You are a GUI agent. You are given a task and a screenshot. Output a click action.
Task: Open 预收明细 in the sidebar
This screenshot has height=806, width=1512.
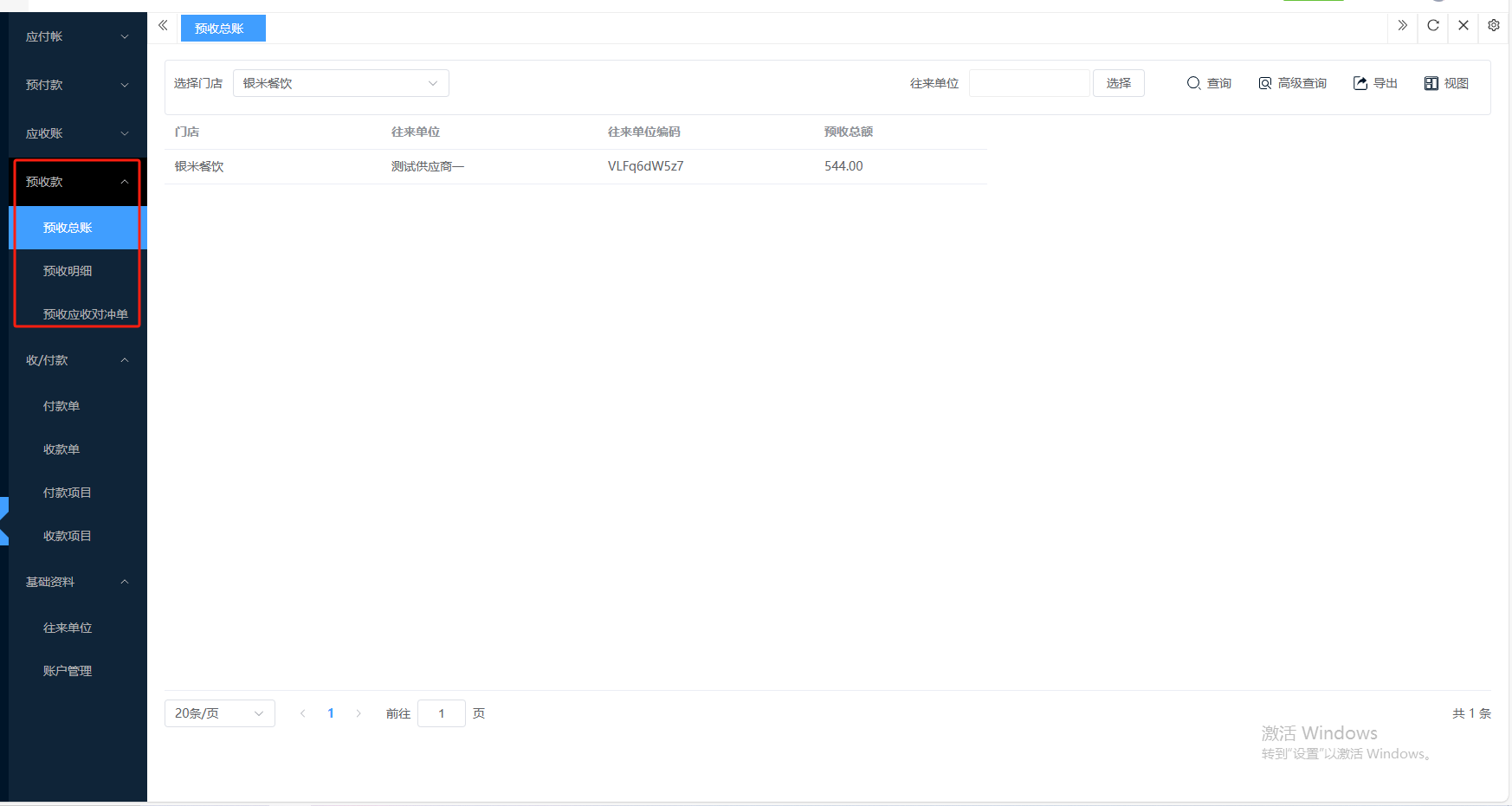point(78,271)
